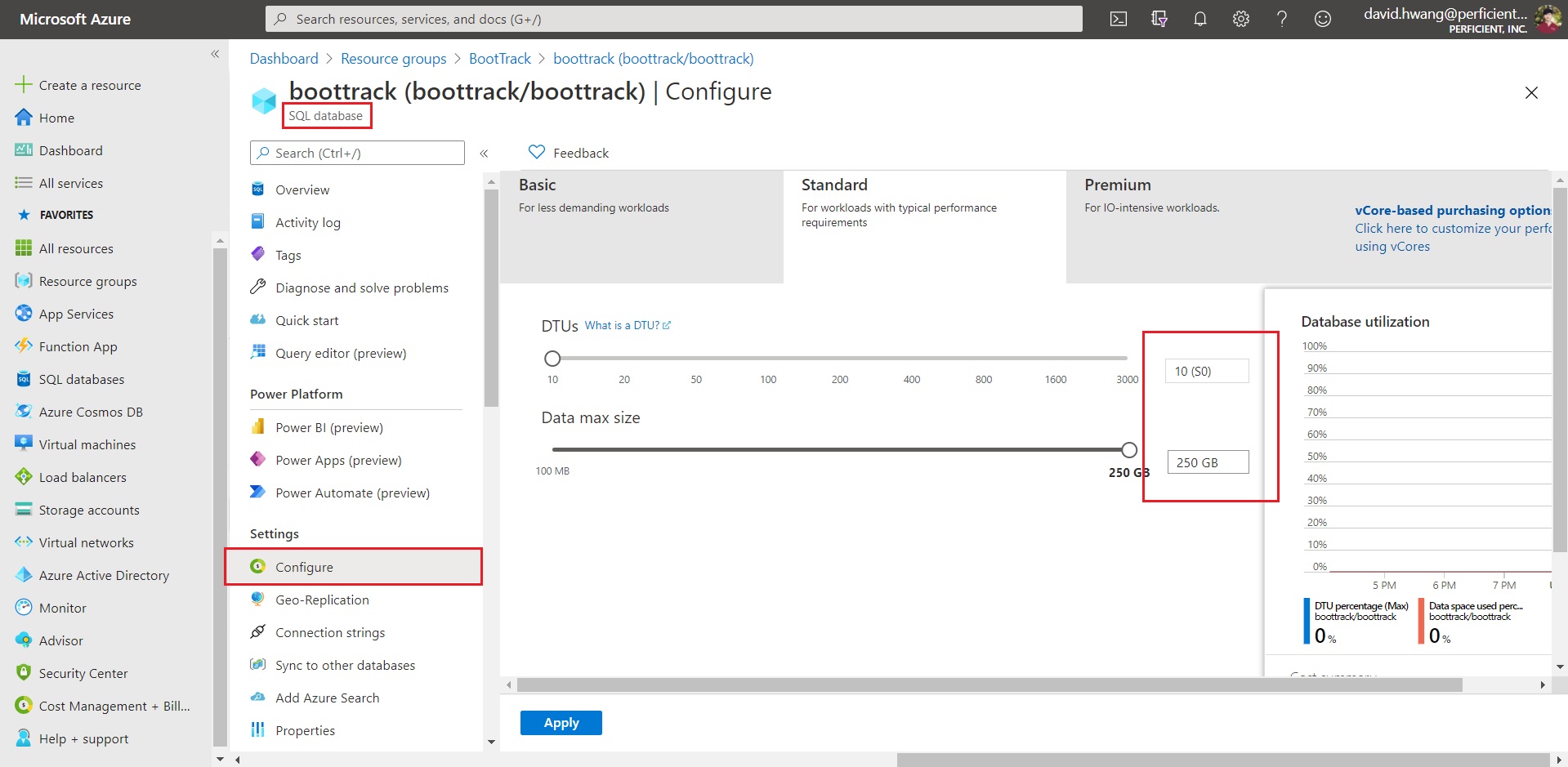
Task: Open Overview in the resource menu
Action: point(302,190)
